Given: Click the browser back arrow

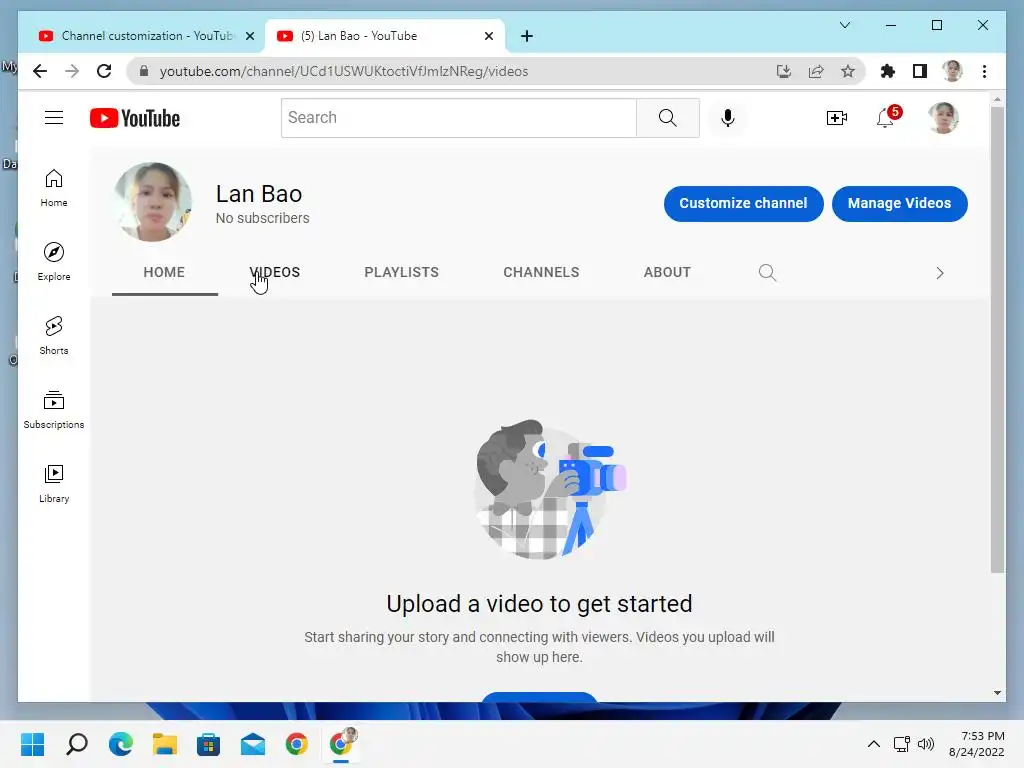Looking at the screenshot, I should [40, 71].
